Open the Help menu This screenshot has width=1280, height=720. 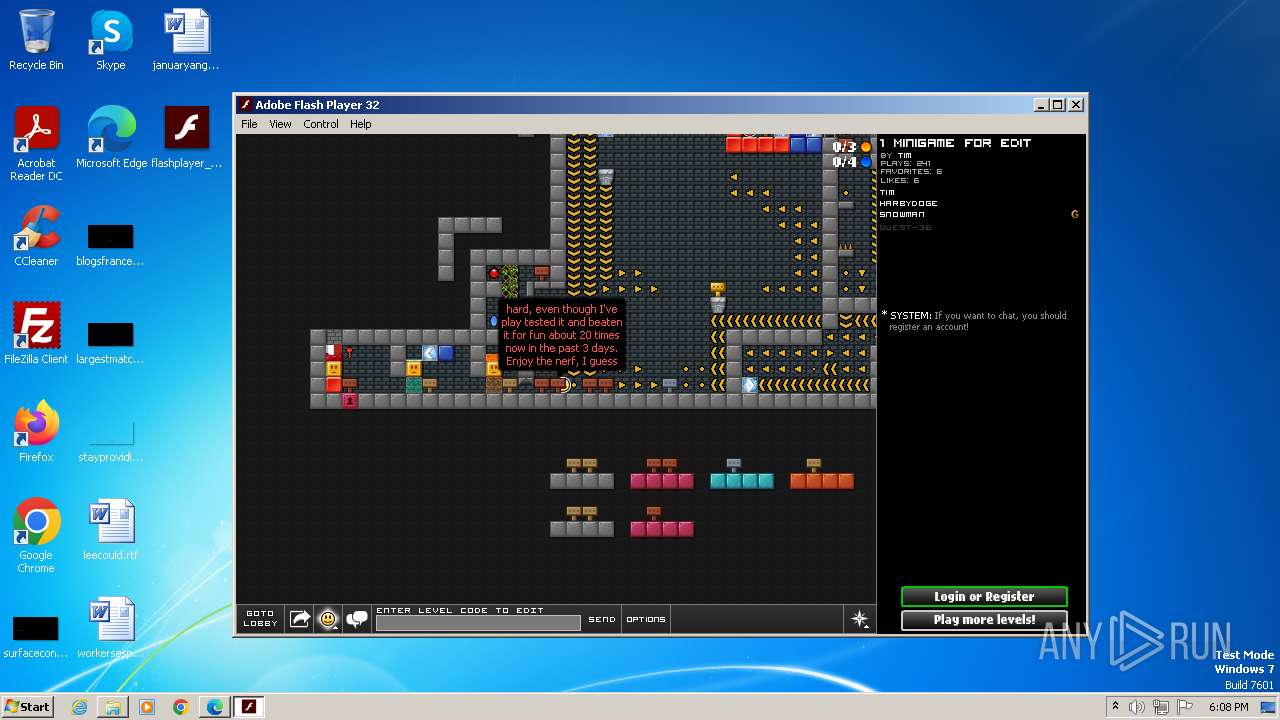point(361,124)
